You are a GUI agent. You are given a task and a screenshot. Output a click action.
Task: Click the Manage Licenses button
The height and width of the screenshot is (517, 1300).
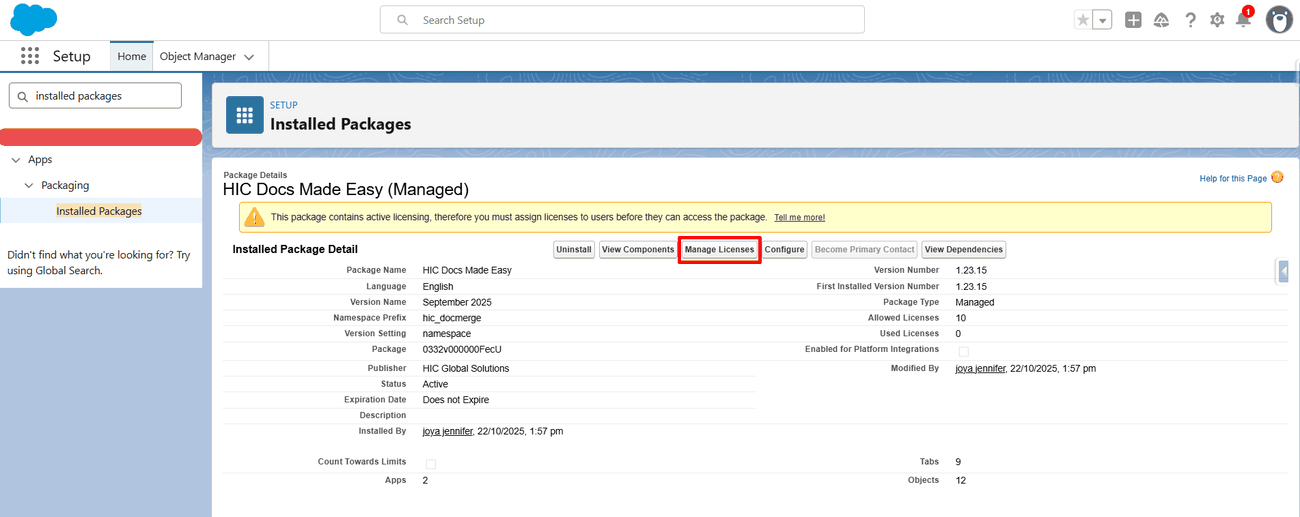(x=720, y=250)
